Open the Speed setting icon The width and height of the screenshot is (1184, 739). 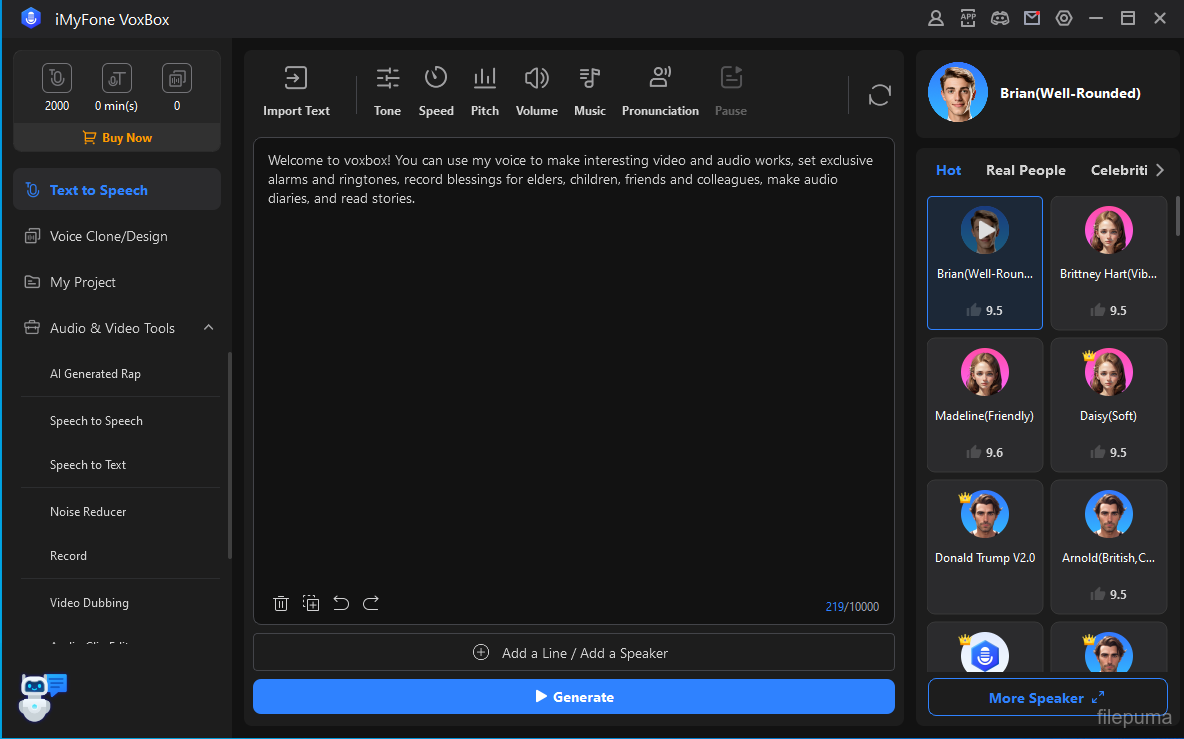point(436,91)
